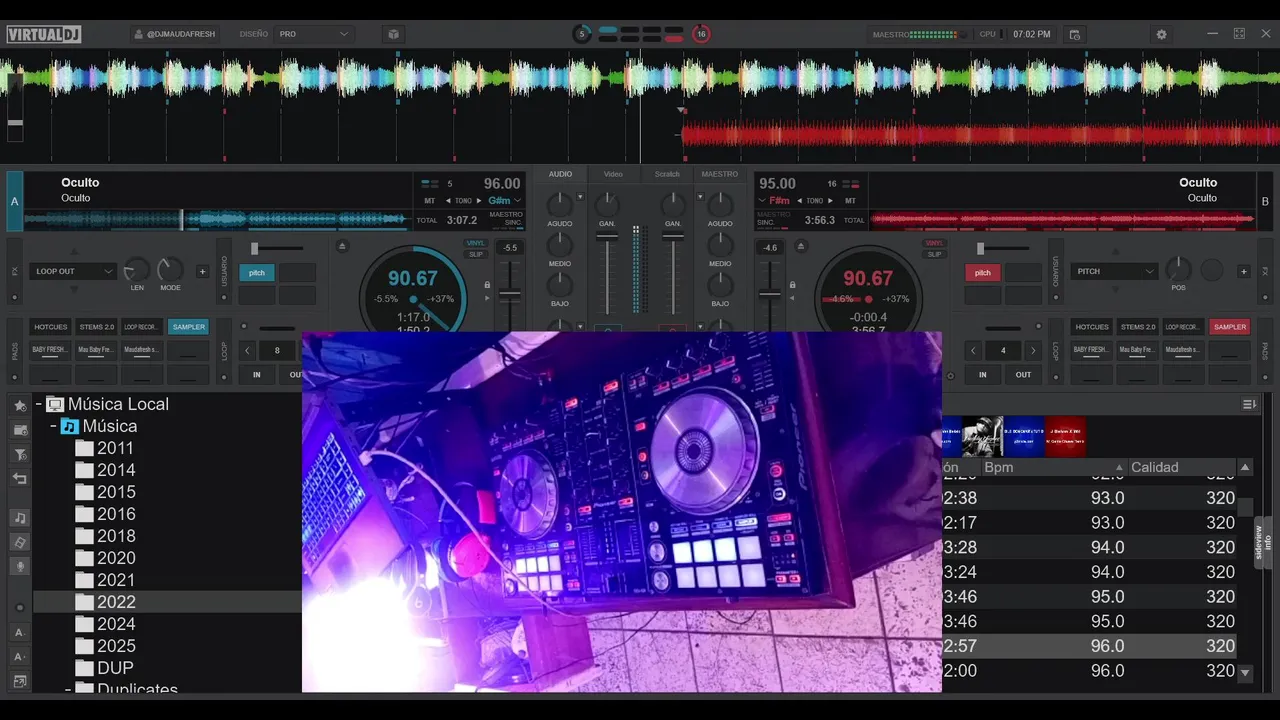Open the calendar icon beside the clock
The height and width of the screenshot is (720, 1280).
pyautogui.click(x=1074, y=34)
